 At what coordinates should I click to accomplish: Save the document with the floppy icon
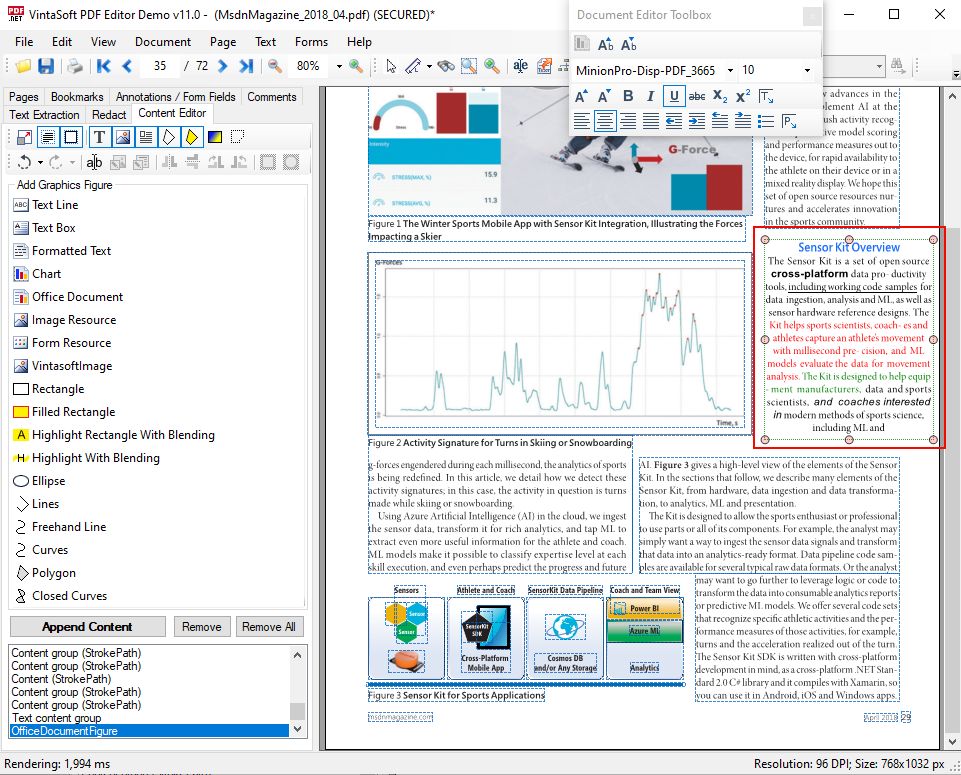46,66
